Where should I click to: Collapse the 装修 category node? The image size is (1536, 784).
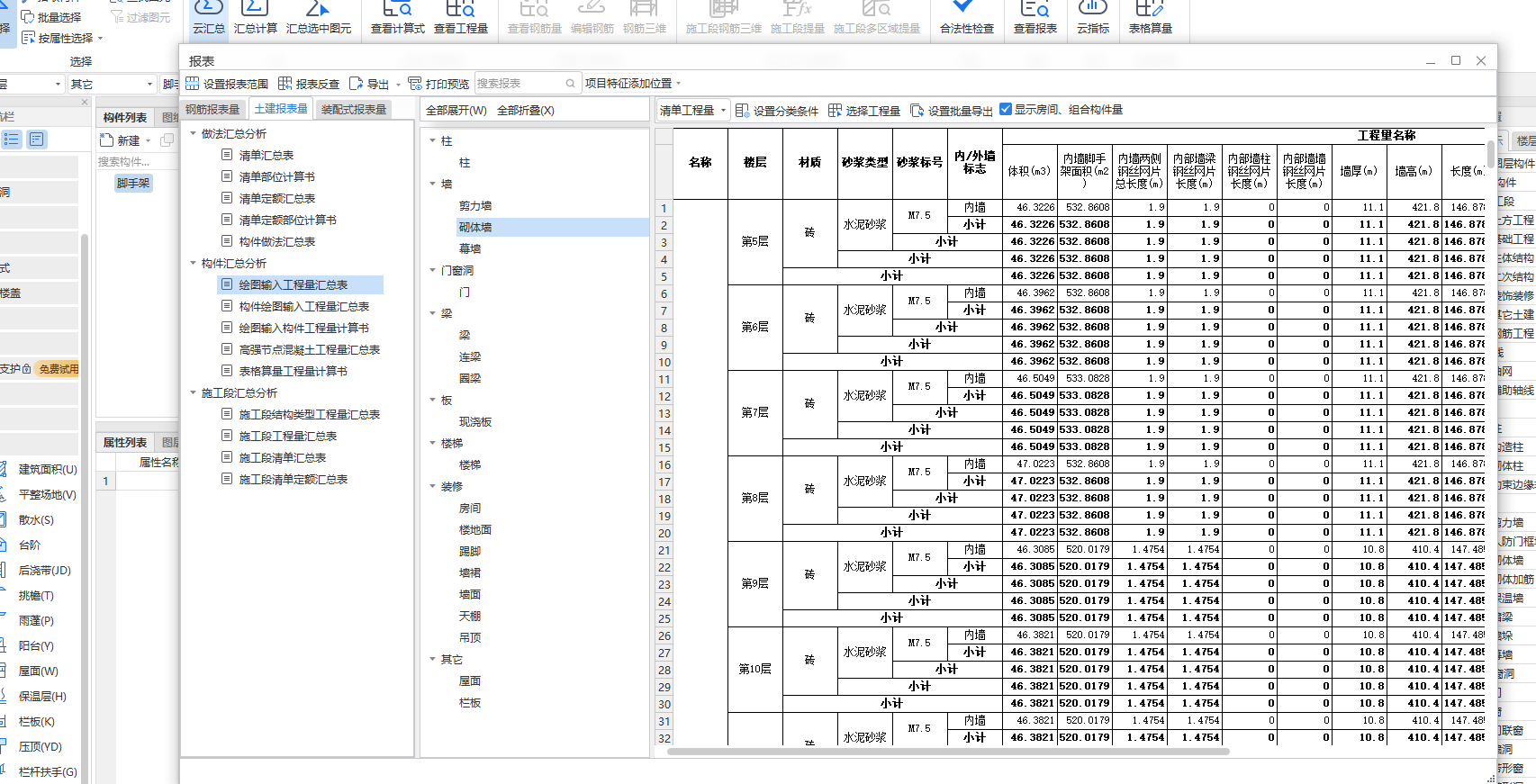433,486
